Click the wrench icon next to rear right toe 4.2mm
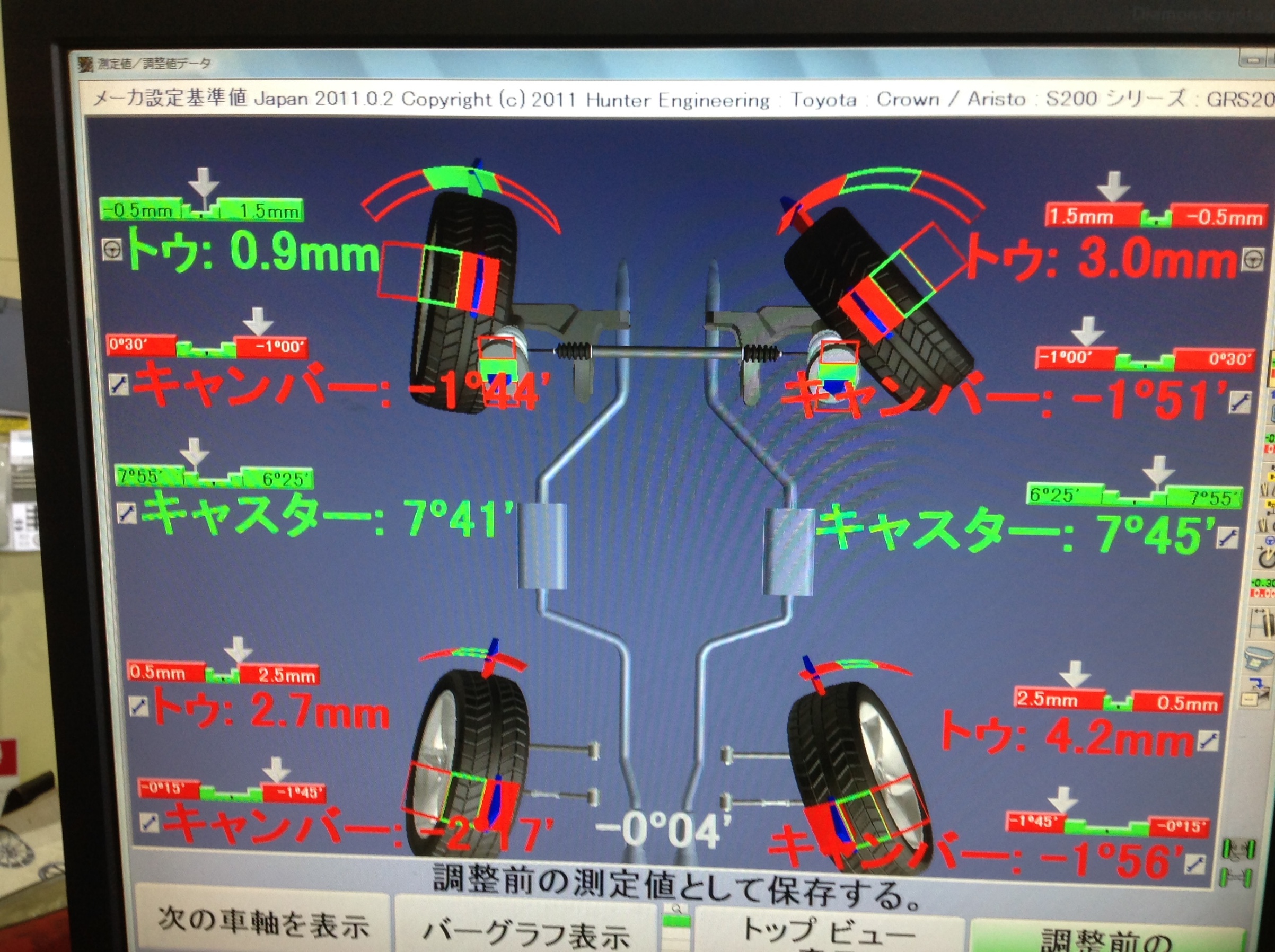 pyautogui.click(x=1208, y=741)
